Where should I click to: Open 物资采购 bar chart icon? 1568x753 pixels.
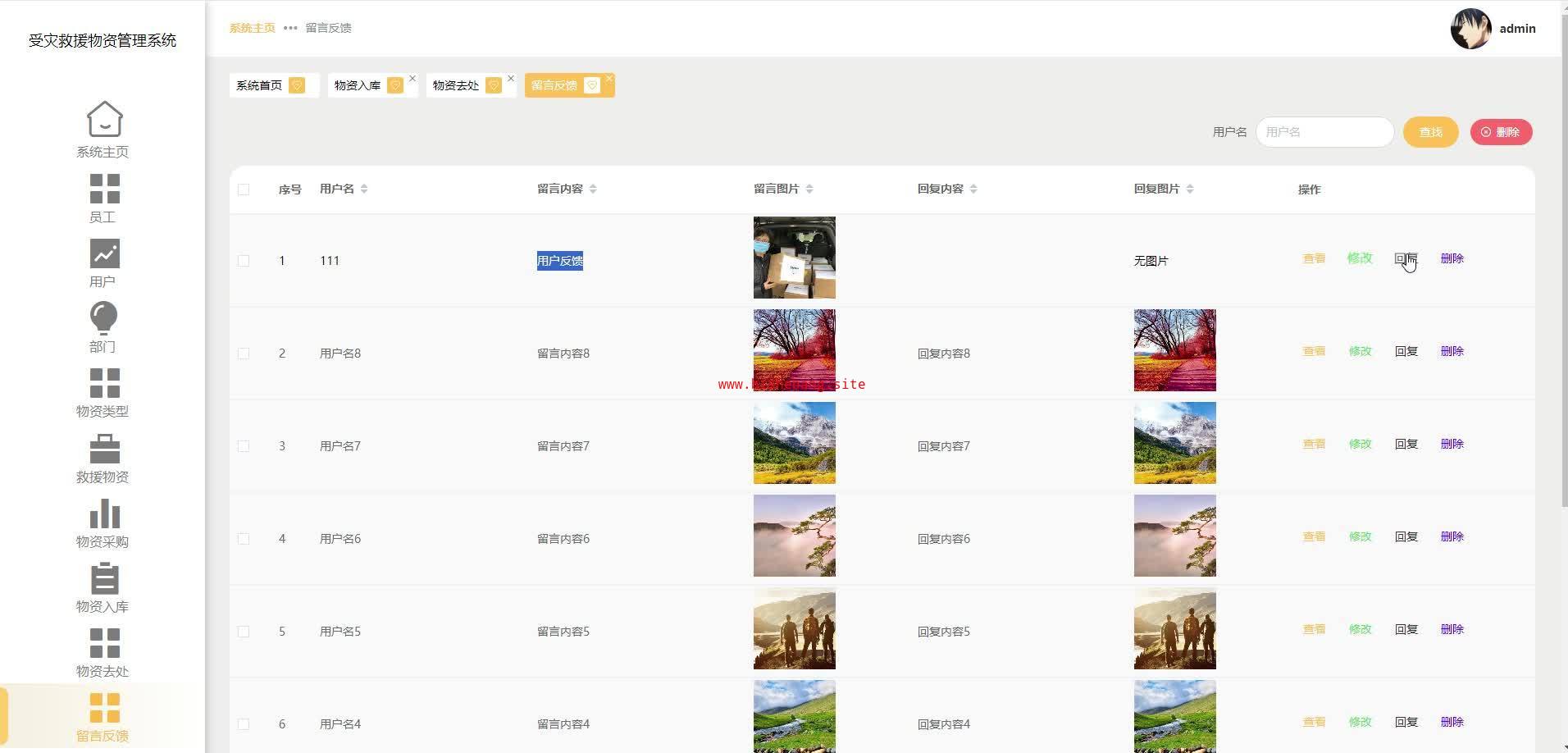tap(104, 514)
